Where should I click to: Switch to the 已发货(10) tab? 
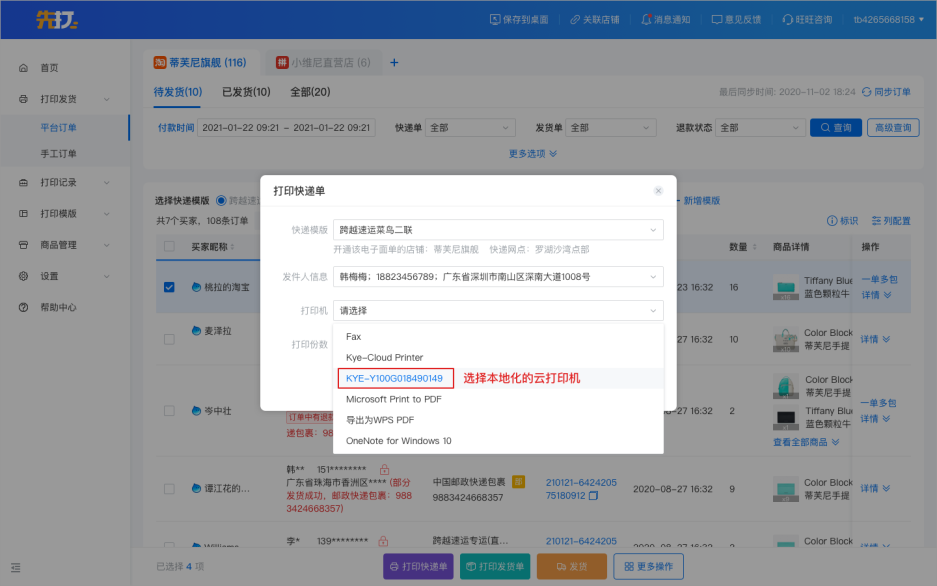tap(245, 92)
